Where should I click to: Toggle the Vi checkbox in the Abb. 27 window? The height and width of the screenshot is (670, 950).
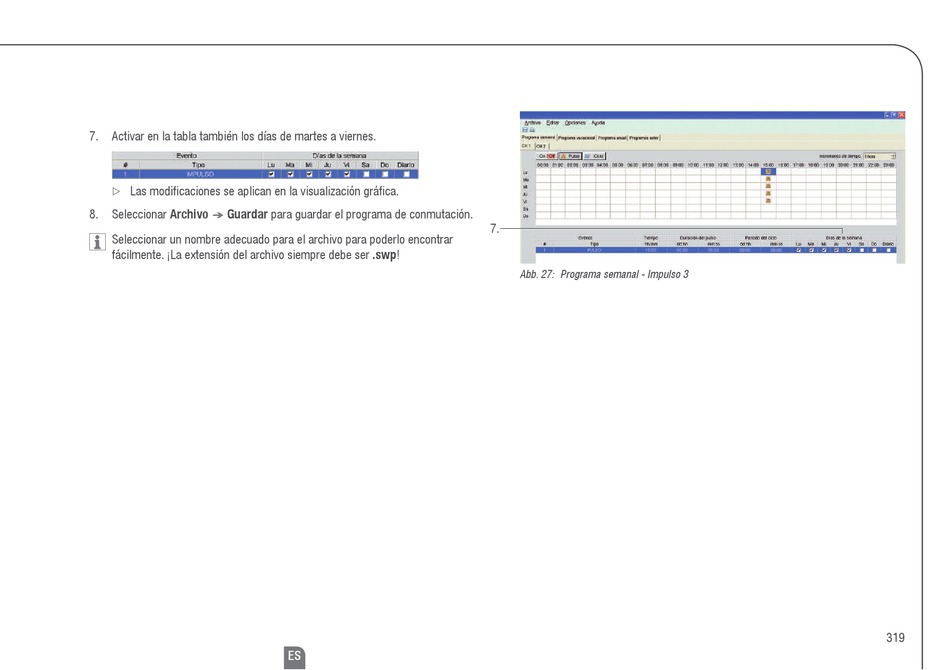point(849,250)
